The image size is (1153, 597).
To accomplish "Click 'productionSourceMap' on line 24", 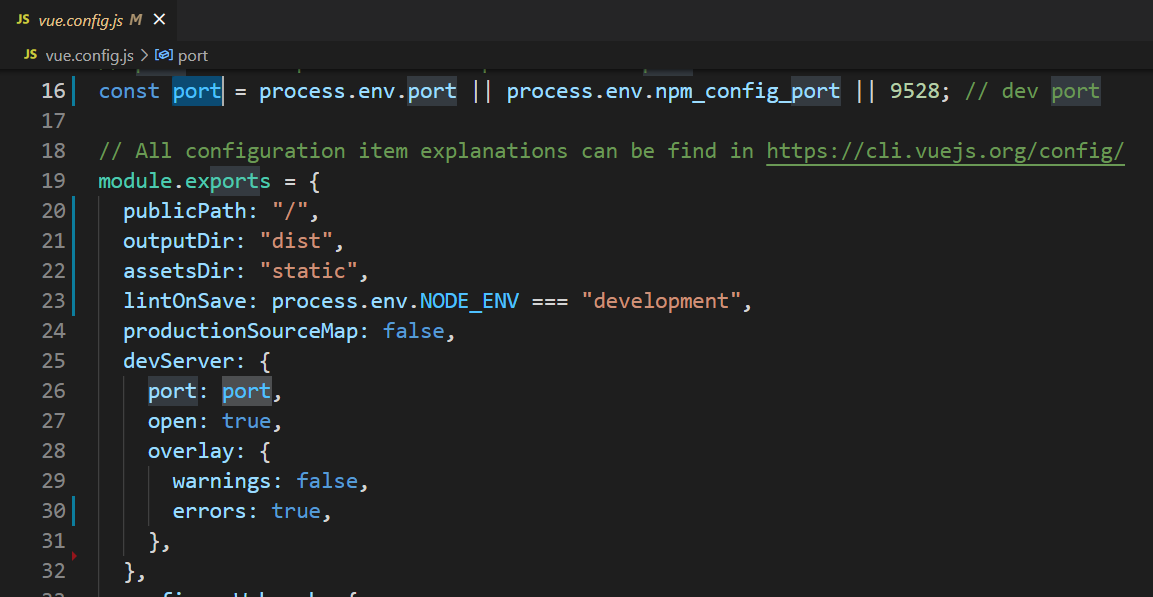I will (x=240, y=332).
